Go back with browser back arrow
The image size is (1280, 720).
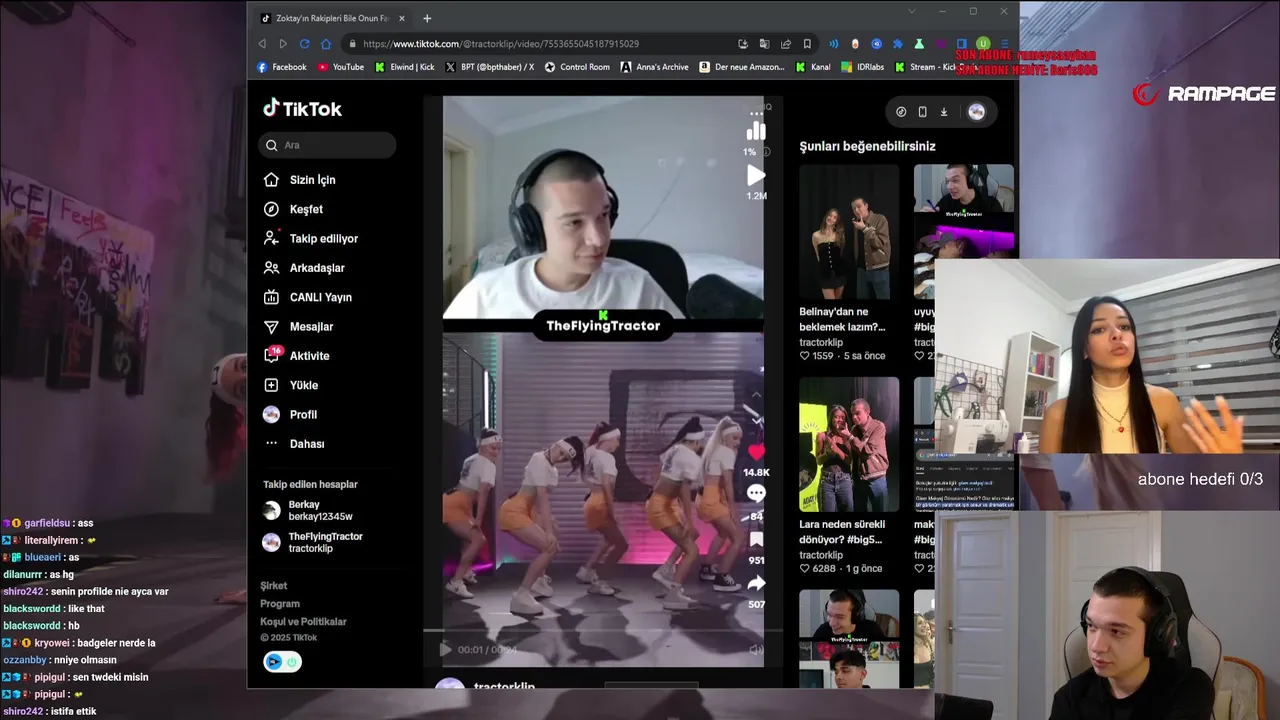pos(262,44)
